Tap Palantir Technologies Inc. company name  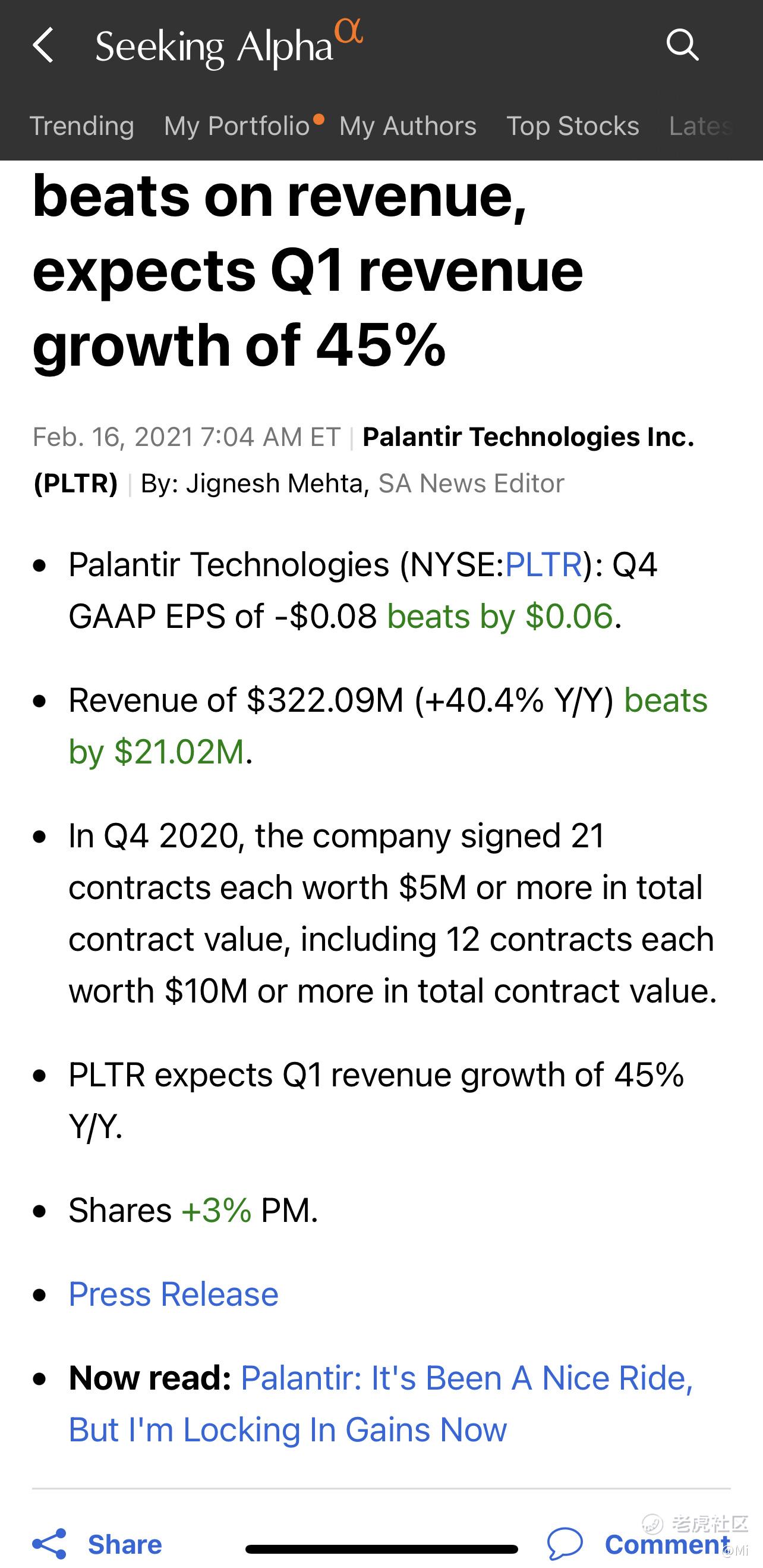[x=528, y=437]
